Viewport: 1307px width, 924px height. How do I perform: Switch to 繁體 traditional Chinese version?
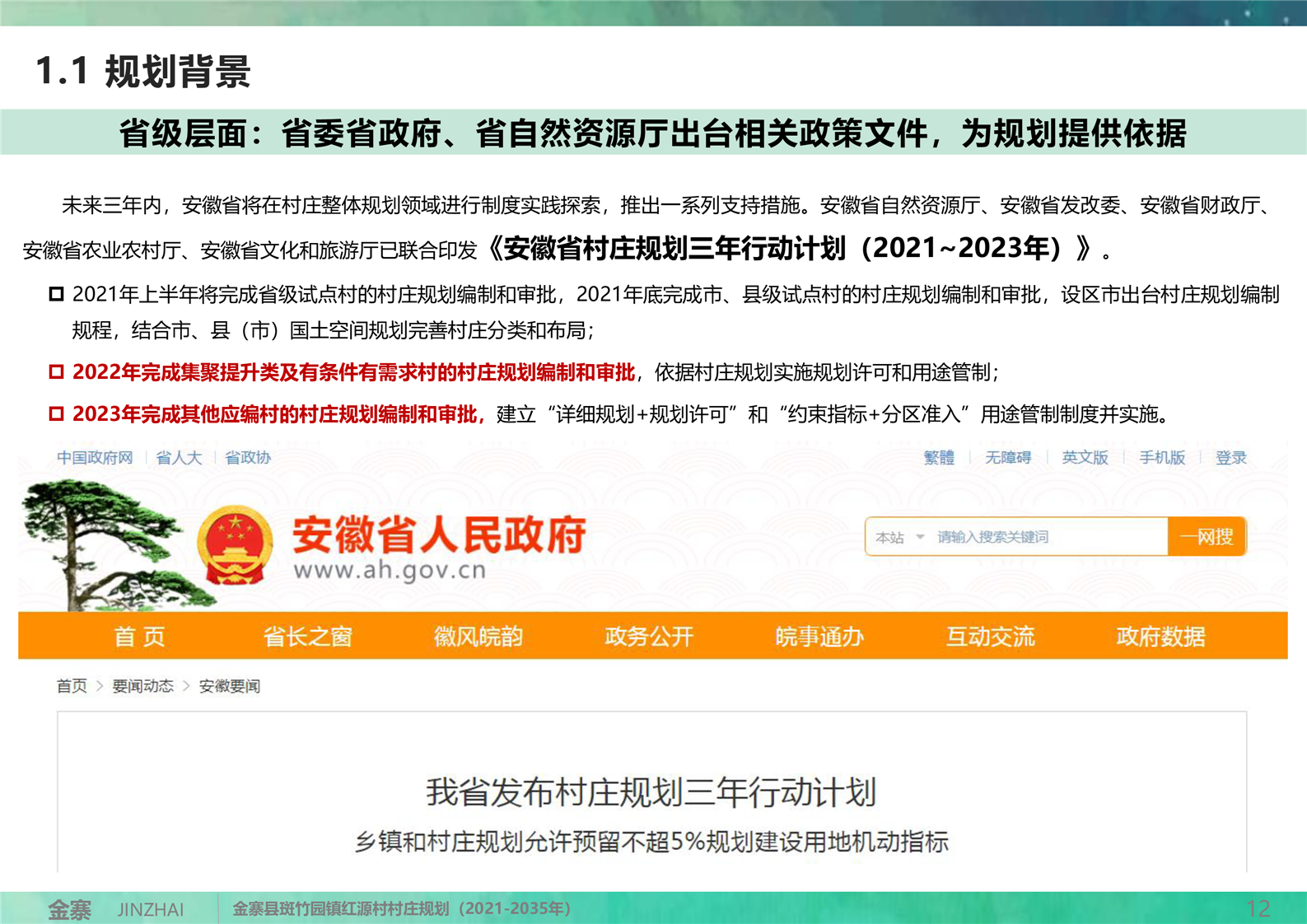point(939,458)
